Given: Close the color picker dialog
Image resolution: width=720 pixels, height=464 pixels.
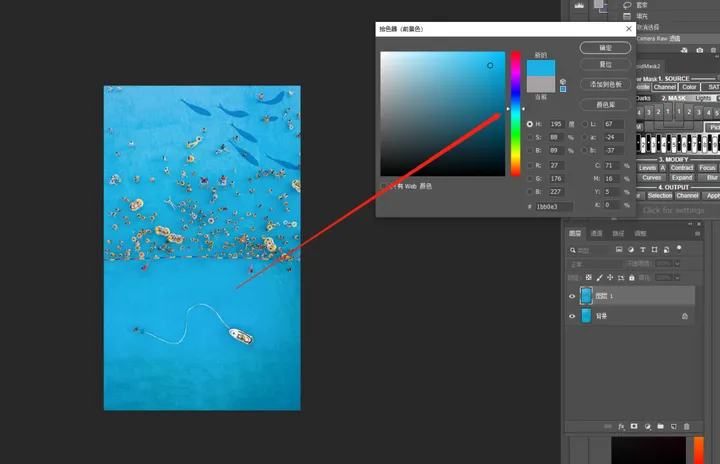Looking at the screenshot, I should click(x=629, y=29).
